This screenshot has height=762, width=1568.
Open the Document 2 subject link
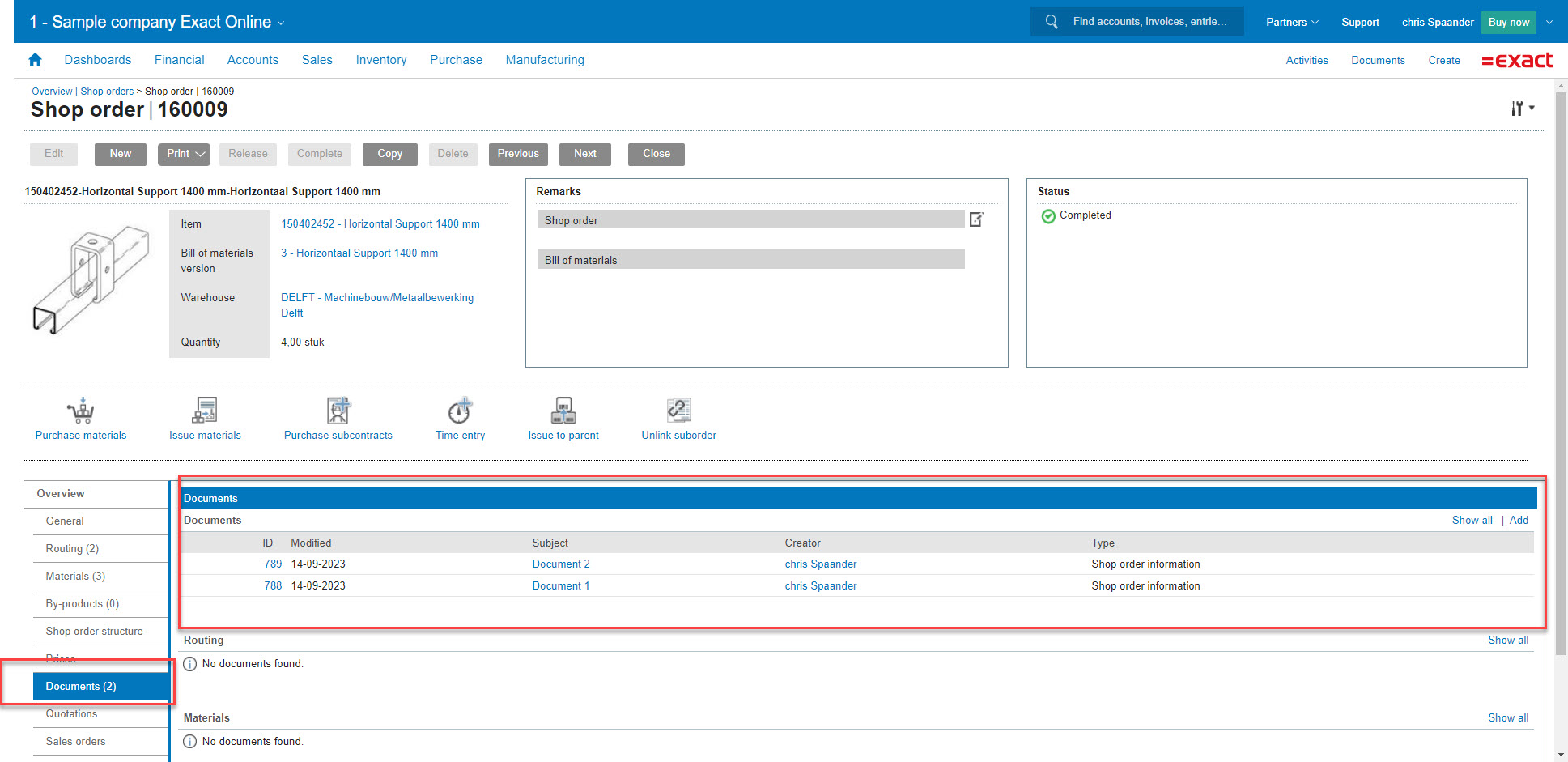561,564
